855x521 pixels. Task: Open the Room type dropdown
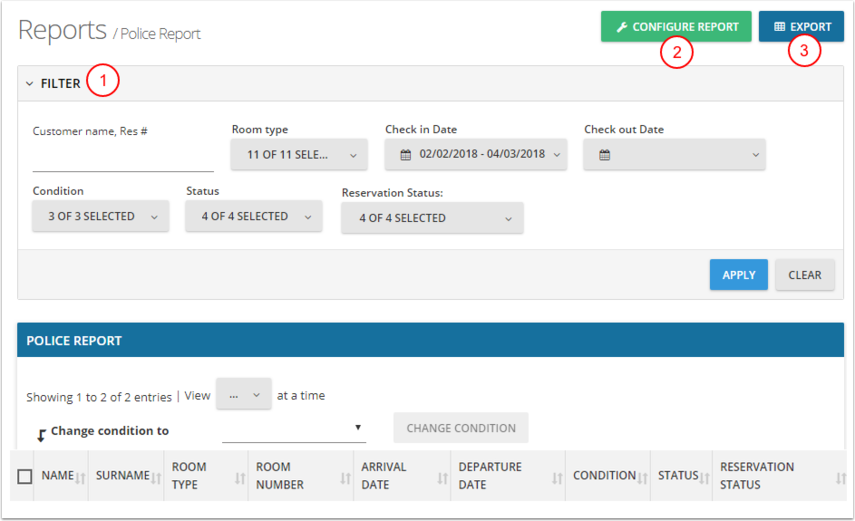(x=299, y=155)
